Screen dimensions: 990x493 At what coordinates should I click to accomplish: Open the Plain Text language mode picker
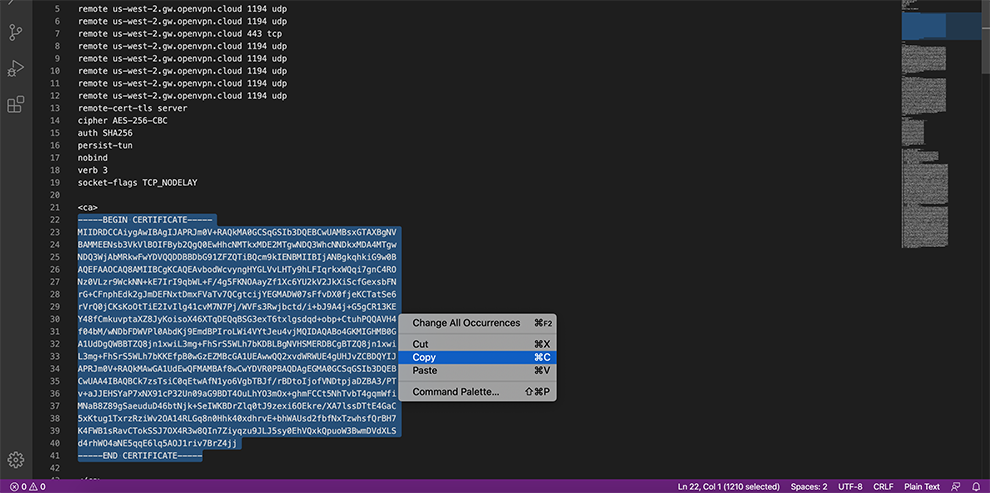(x=922, y=486)
